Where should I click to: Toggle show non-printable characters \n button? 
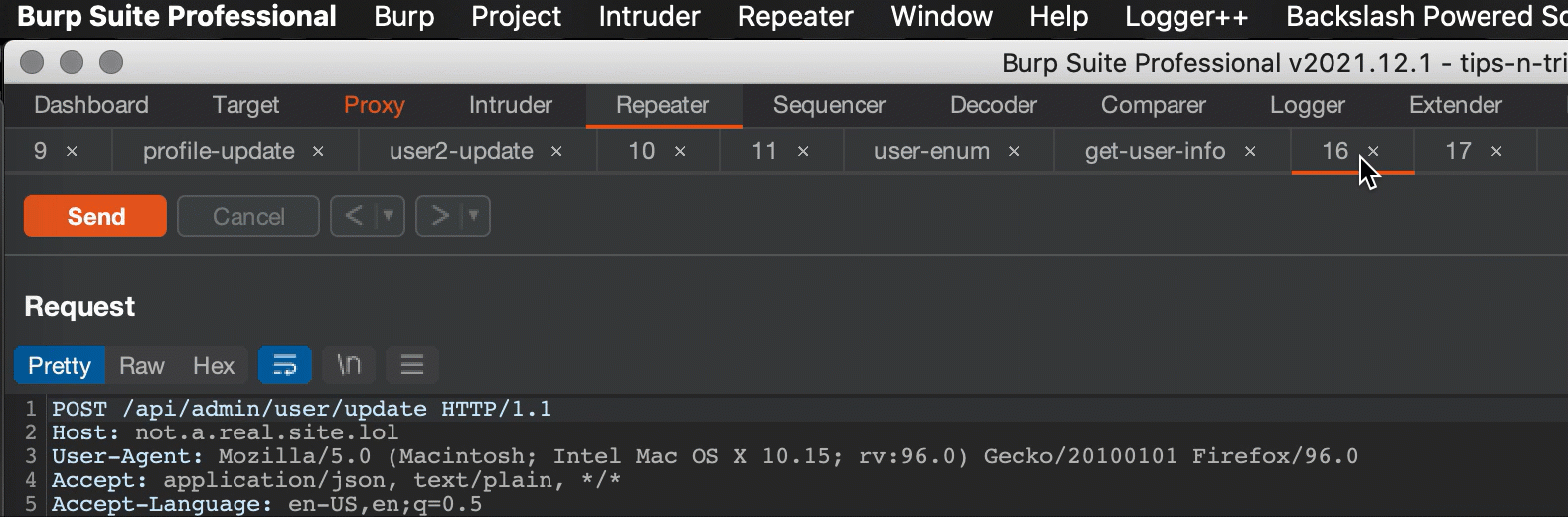349,365
